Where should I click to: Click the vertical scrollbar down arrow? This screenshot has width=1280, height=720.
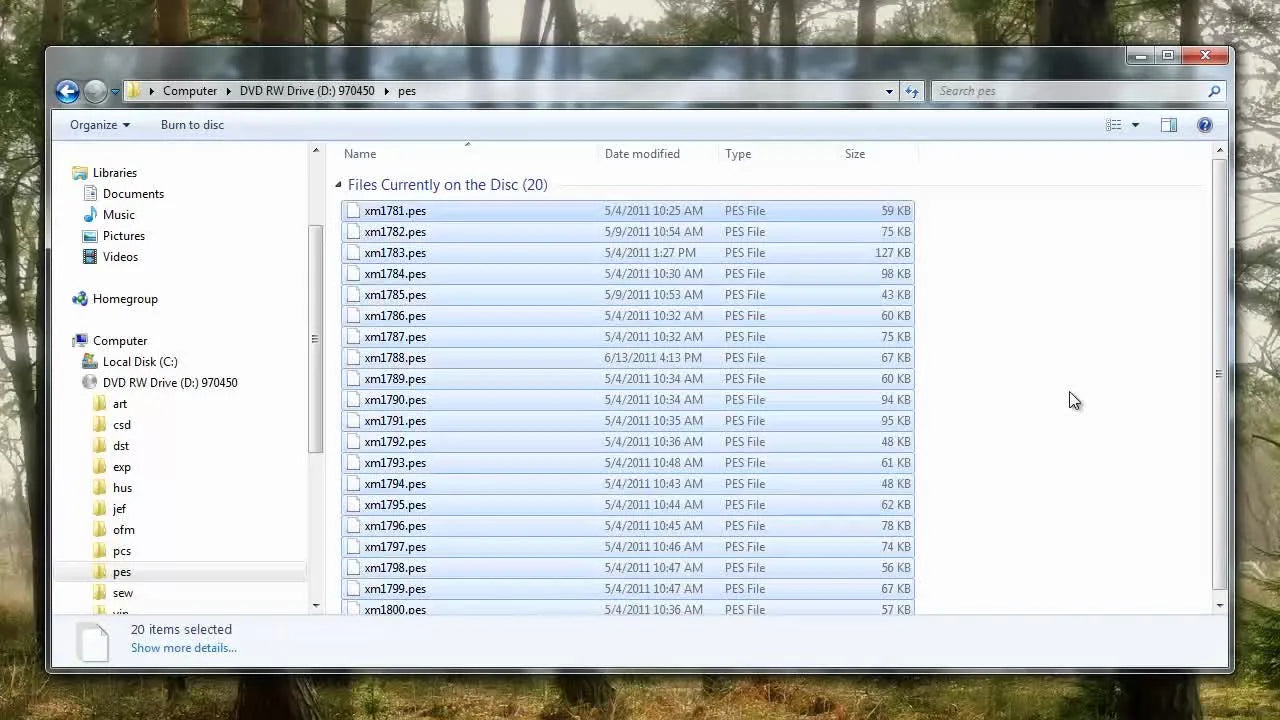(x=1219, y=605)
